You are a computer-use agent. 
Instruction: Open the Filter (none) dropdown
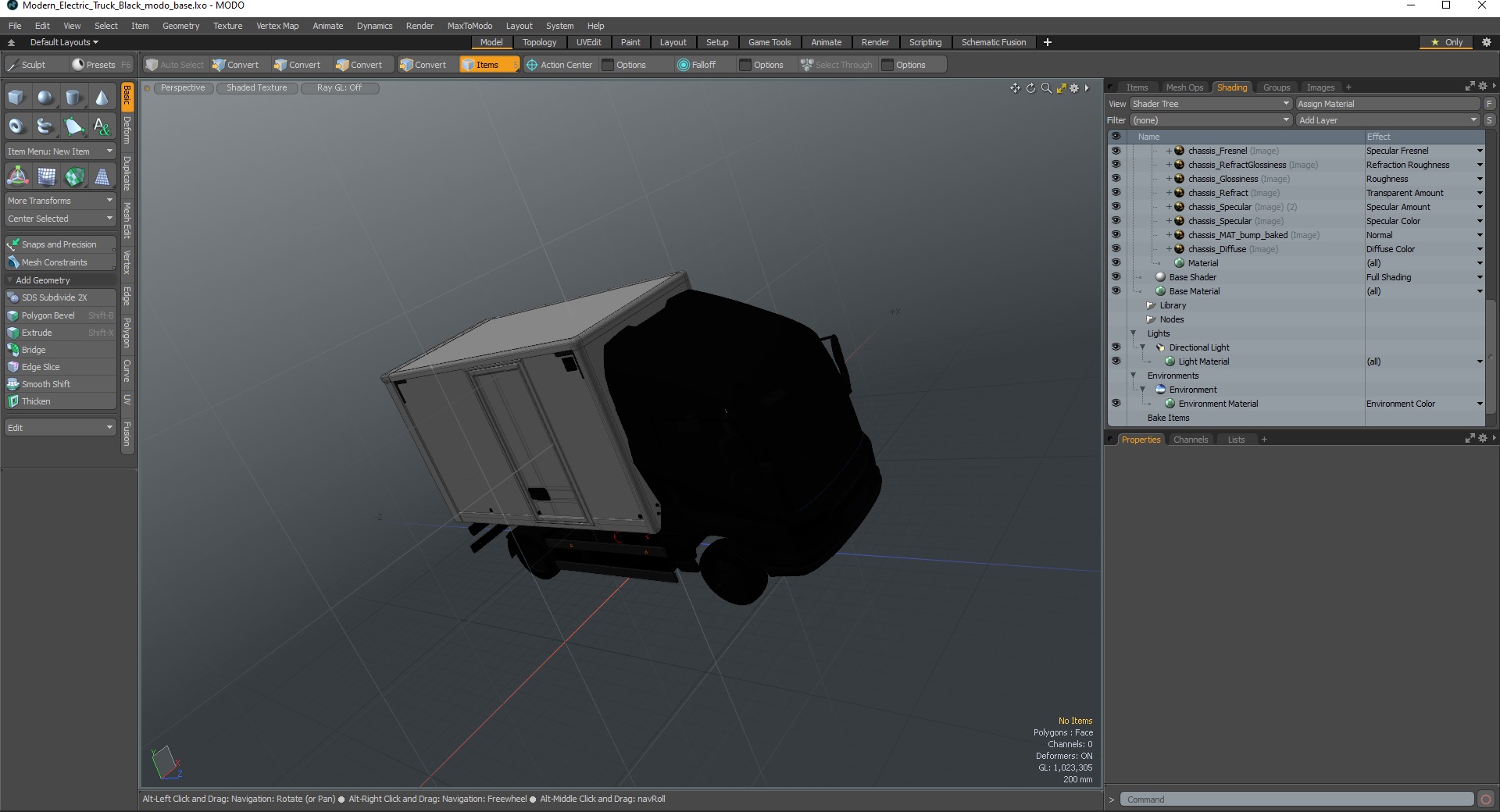click(x=1210, y=120)
